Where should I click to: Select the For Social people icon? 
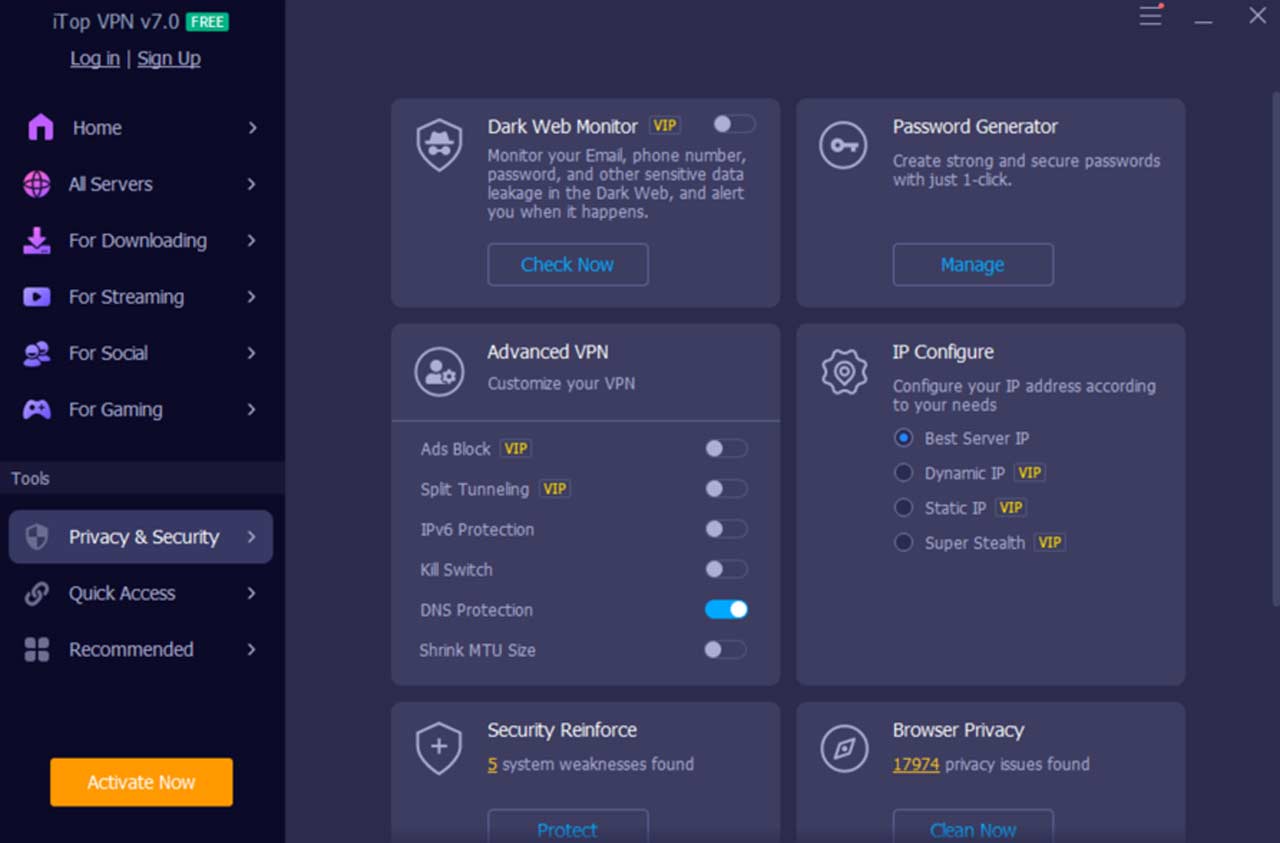click(x=35, y=353)
